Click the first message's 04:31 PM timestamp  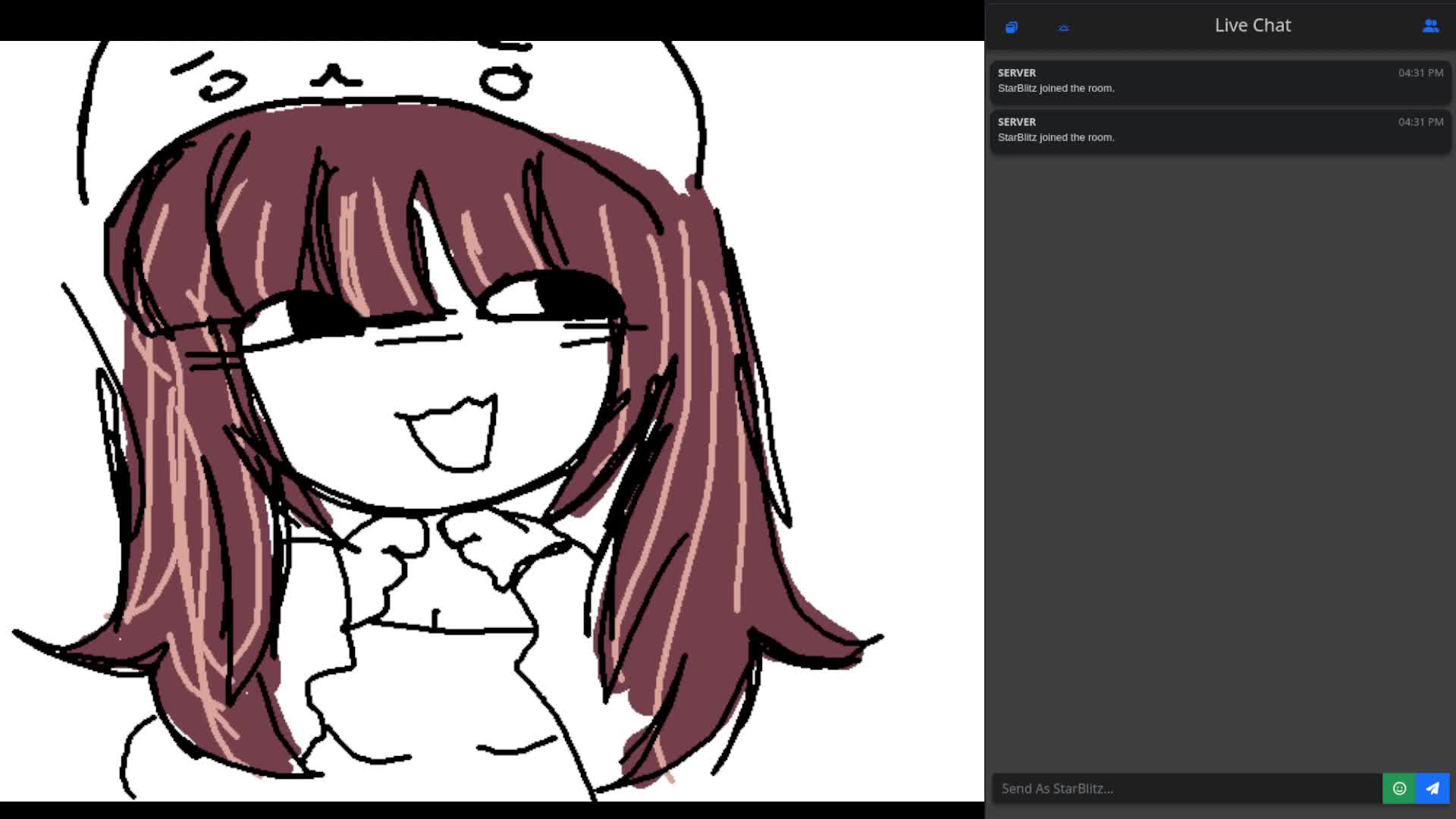1420,73
